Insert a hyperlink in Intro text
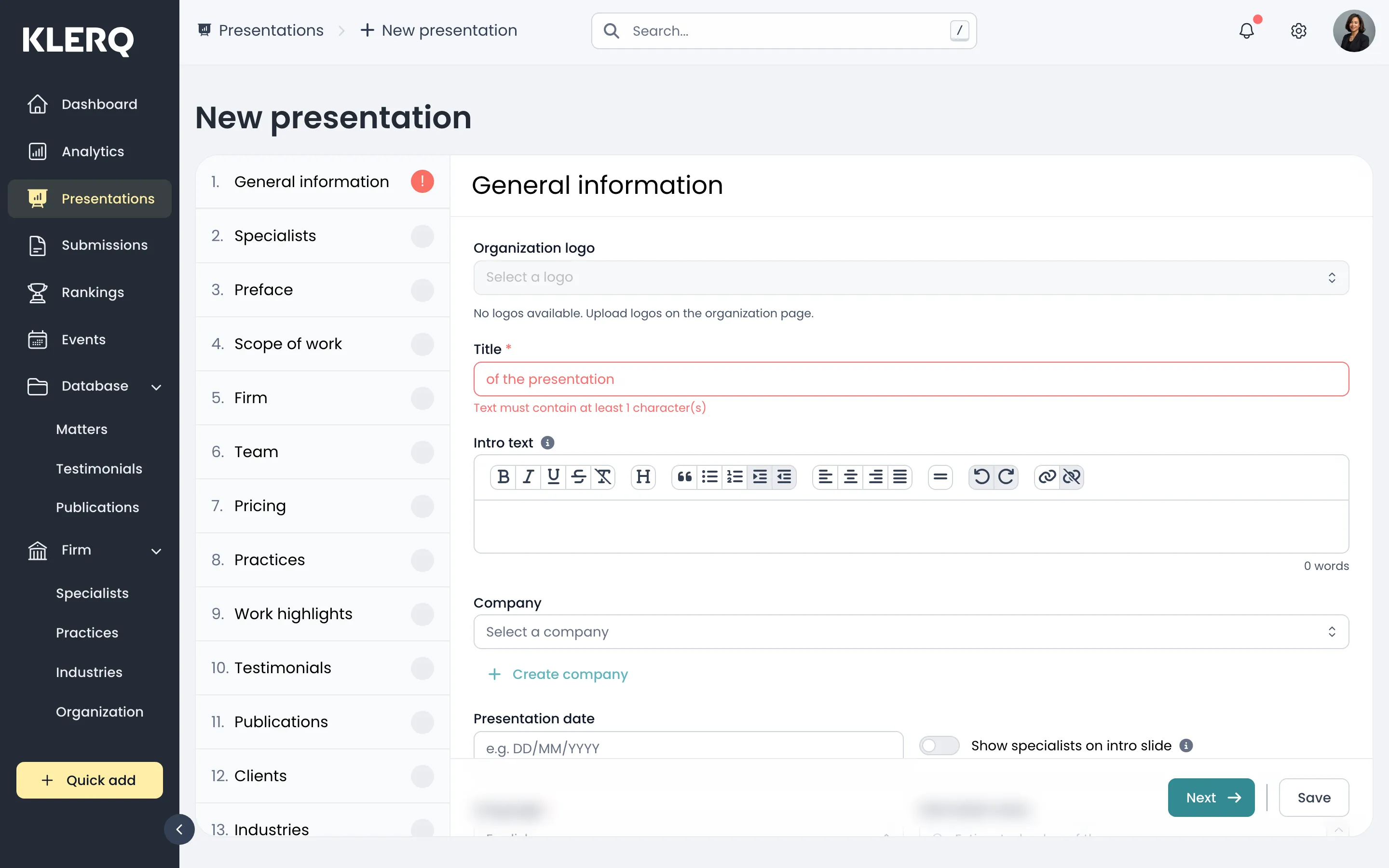The width and height of the screenshot is (1389, 868). [1047, 476]
